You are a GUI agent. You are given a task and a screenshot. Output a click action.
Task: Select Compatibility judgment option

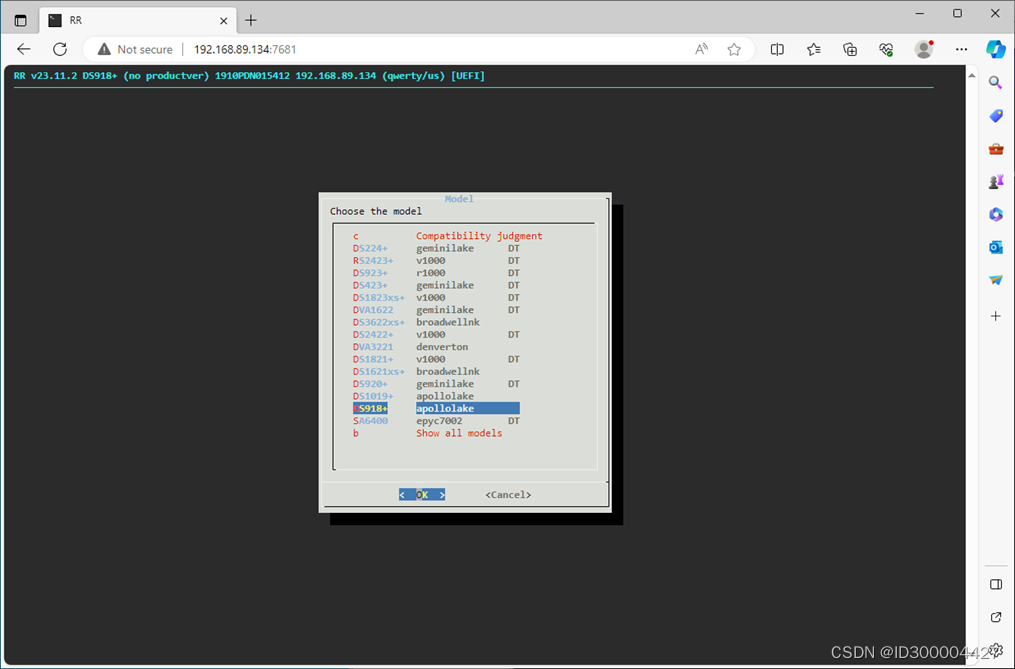click(x=447, y=236)
